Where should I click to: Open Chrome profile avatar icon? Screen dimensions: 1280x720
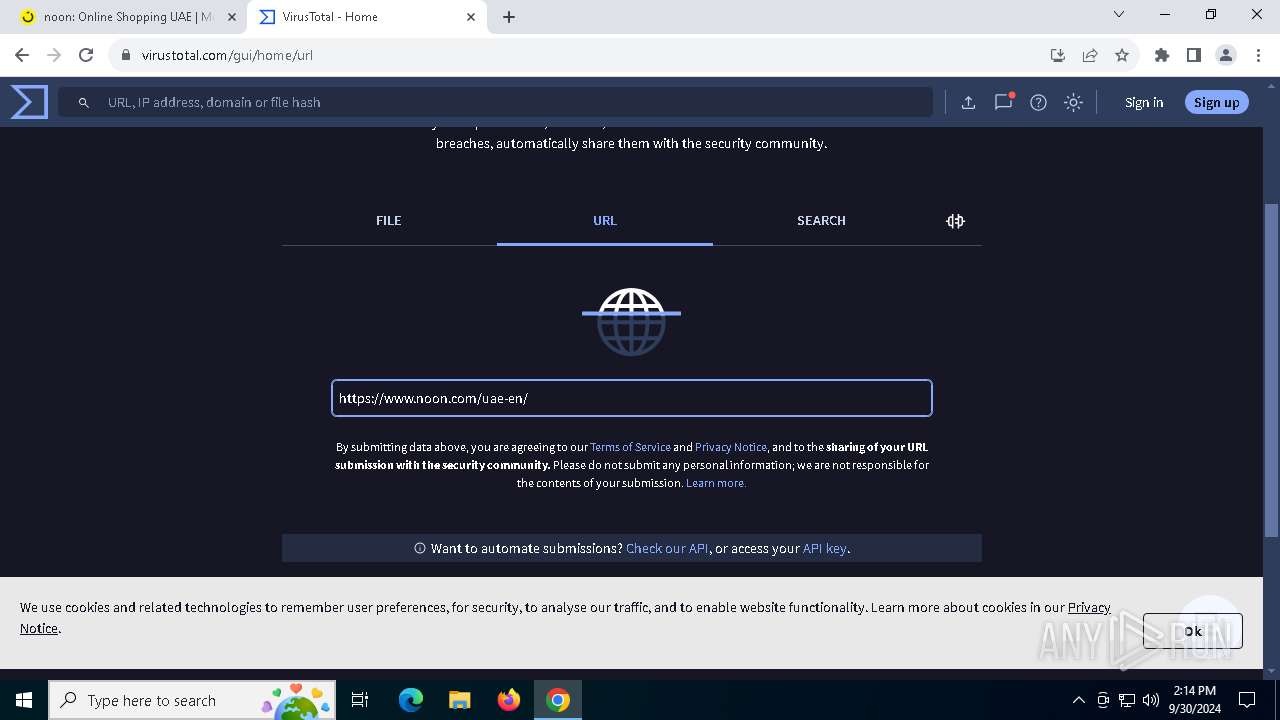(x=1226, y=55)
